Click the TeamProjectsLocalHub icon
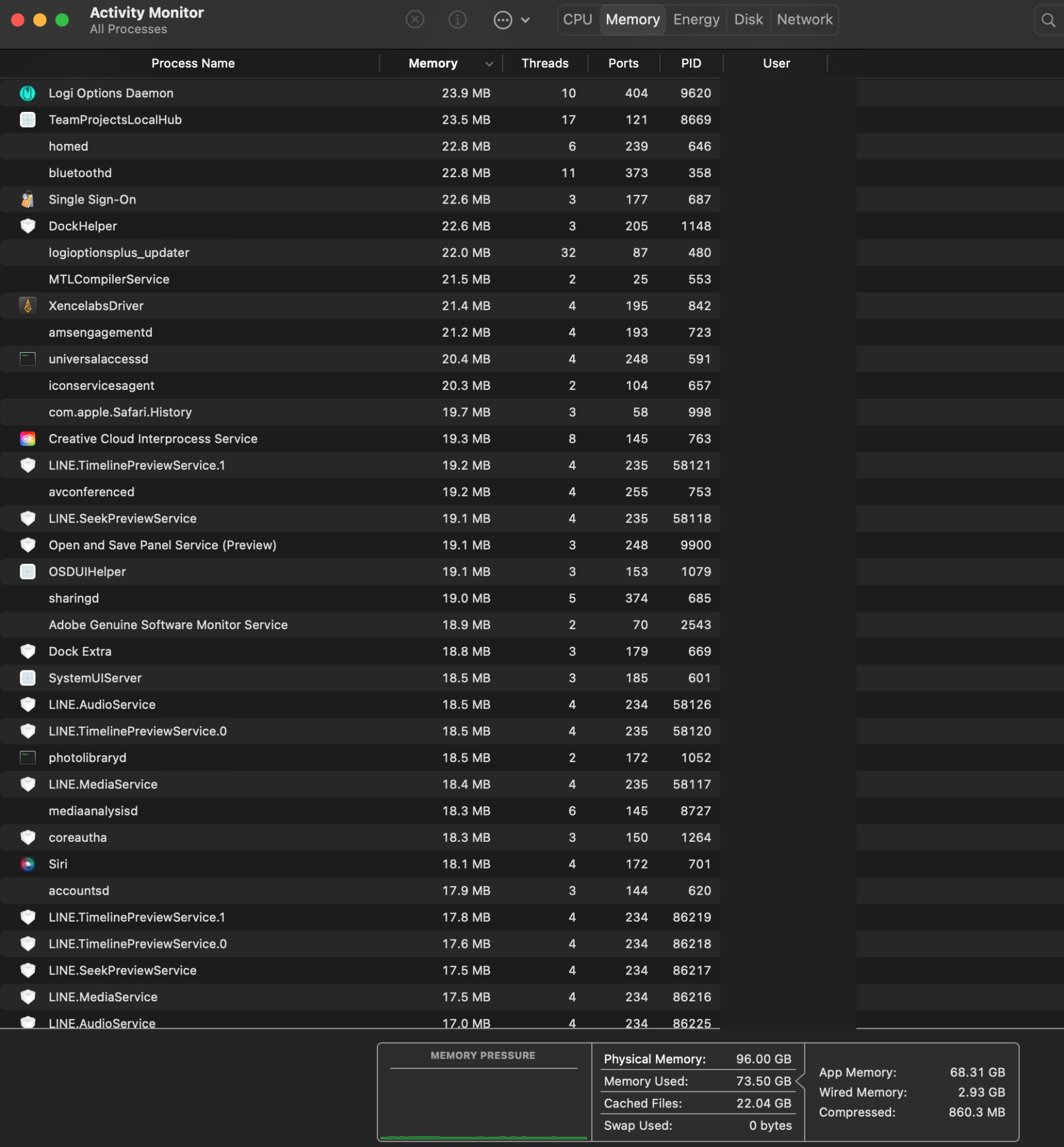The height and width of the screenshot is (1147, 1064). point(28,119)
